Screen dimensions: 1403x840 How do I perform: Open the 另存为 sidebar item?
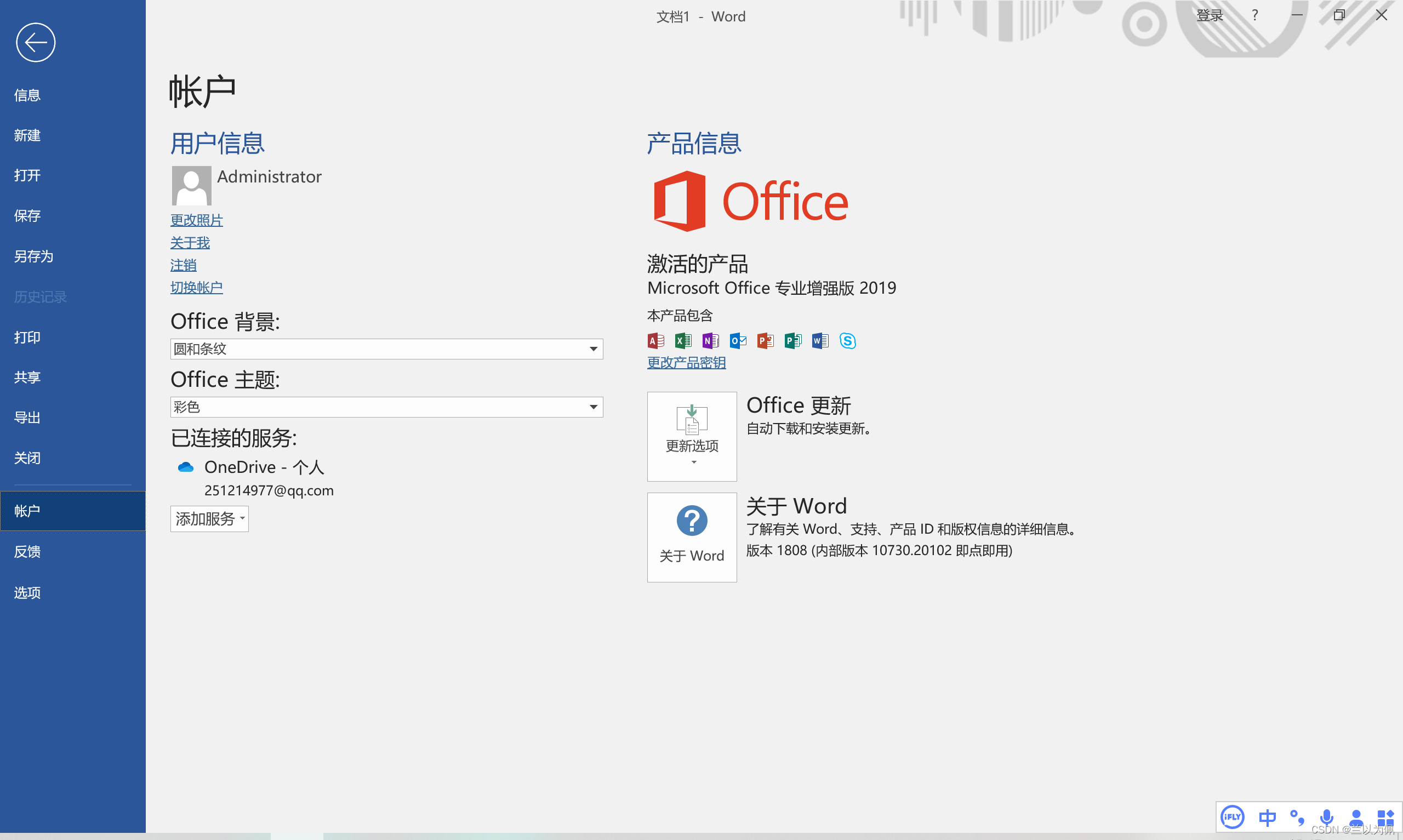point(33,256)
